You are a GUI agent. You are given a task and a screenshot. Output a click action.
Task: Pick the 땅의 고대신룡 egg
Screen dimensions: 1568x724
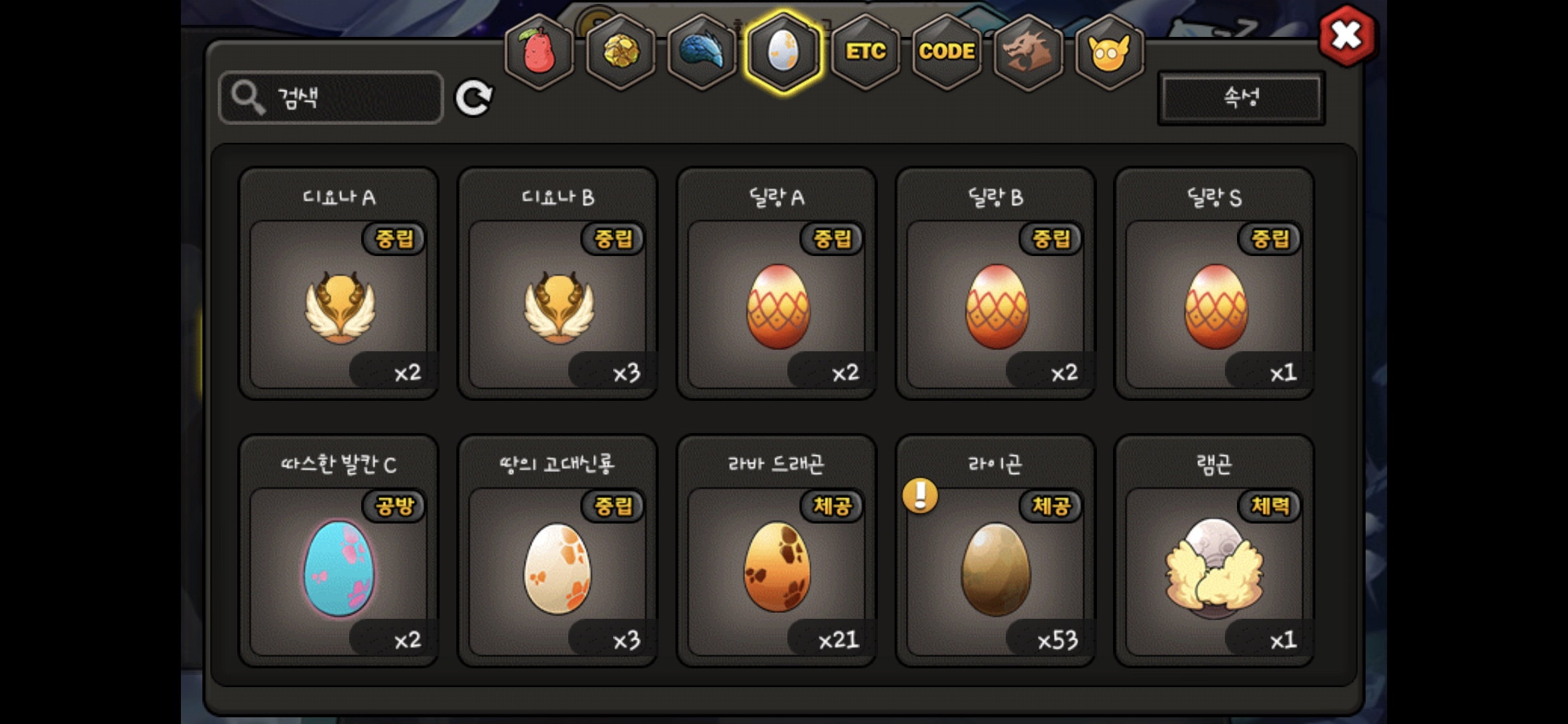coord(558,551)
